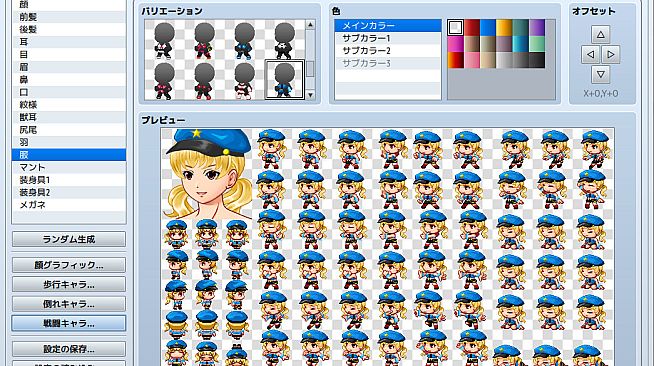Select メインカラー in the color list
This screenshot has width=654, height=366.
[x=388, y=25]
